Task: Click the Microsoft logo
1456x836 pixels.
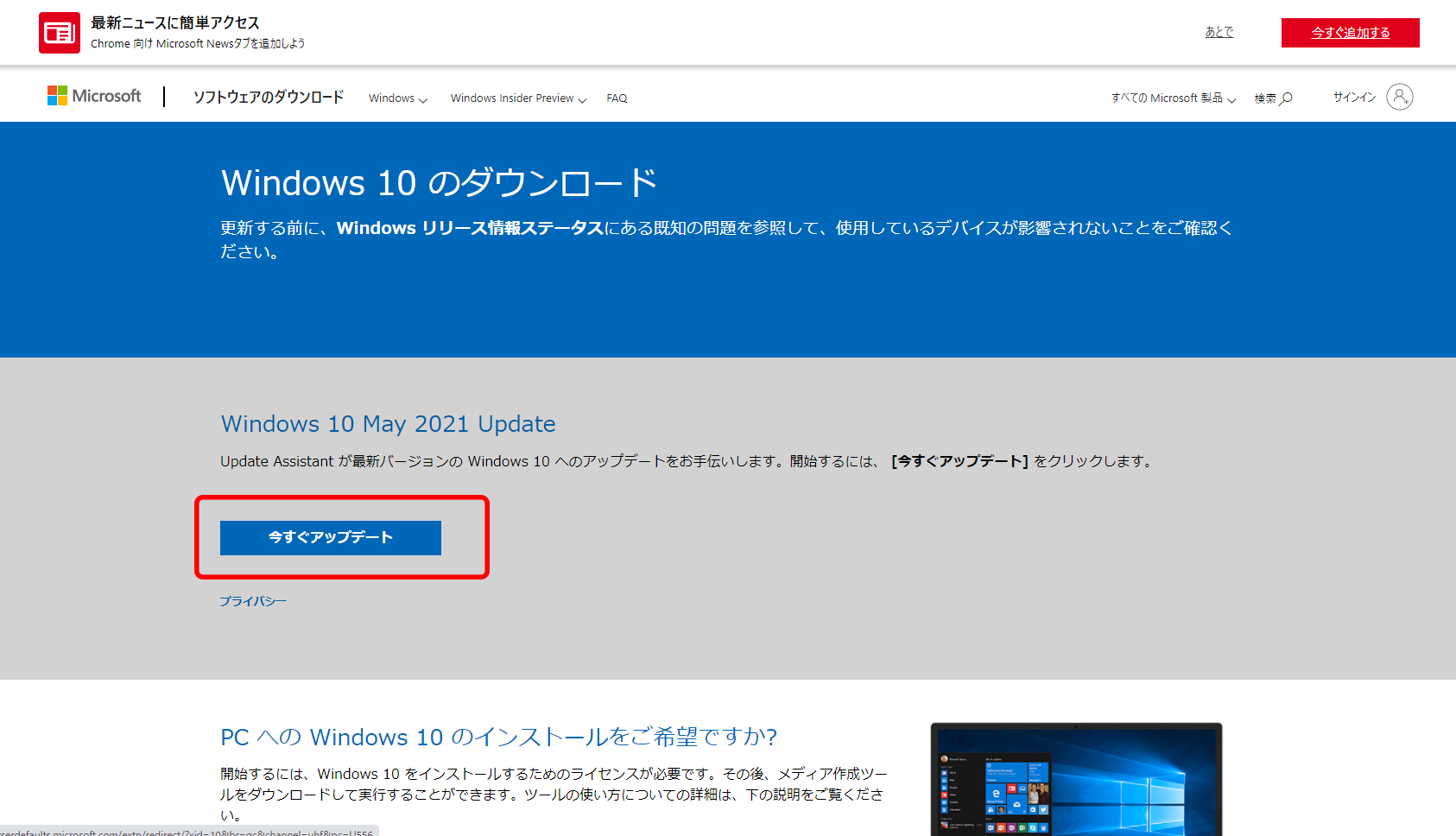Action: pyautogui.click(x=94, y=96)
